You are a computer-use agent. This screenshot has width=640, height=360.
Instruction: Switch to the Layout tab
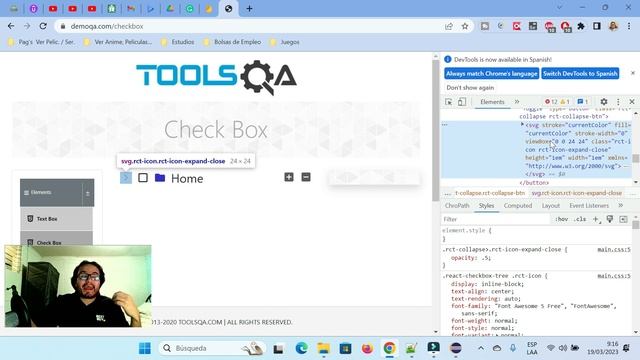(551, 205)
